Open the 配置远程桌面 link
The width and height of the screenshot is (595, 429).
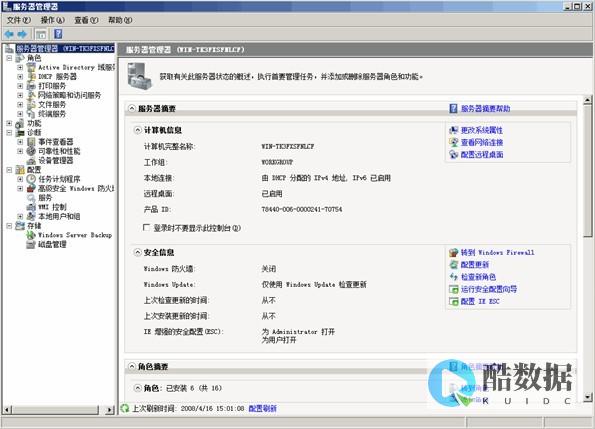pos(482,154)
